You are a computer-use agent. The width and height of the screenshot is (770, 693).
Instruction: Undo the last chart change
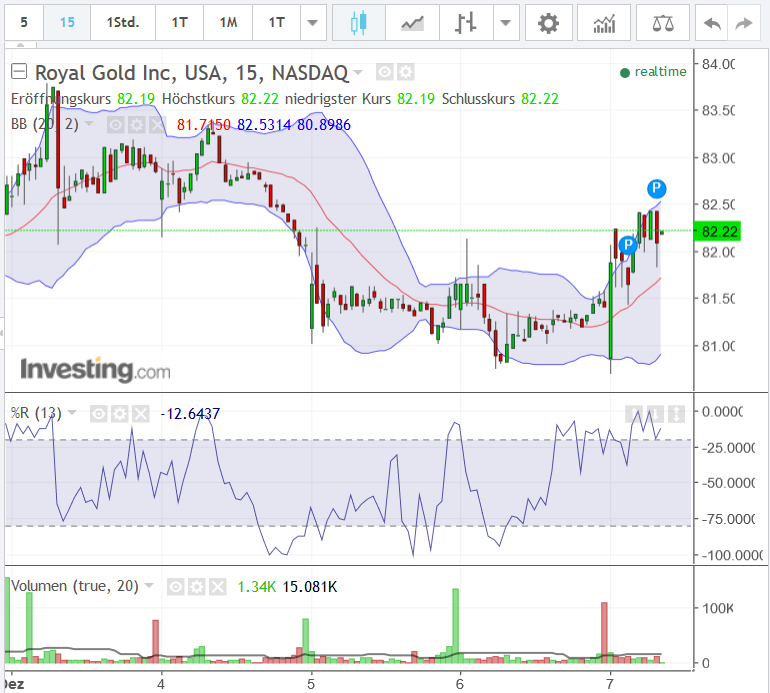pyautogui.click(x=712, y=23)
